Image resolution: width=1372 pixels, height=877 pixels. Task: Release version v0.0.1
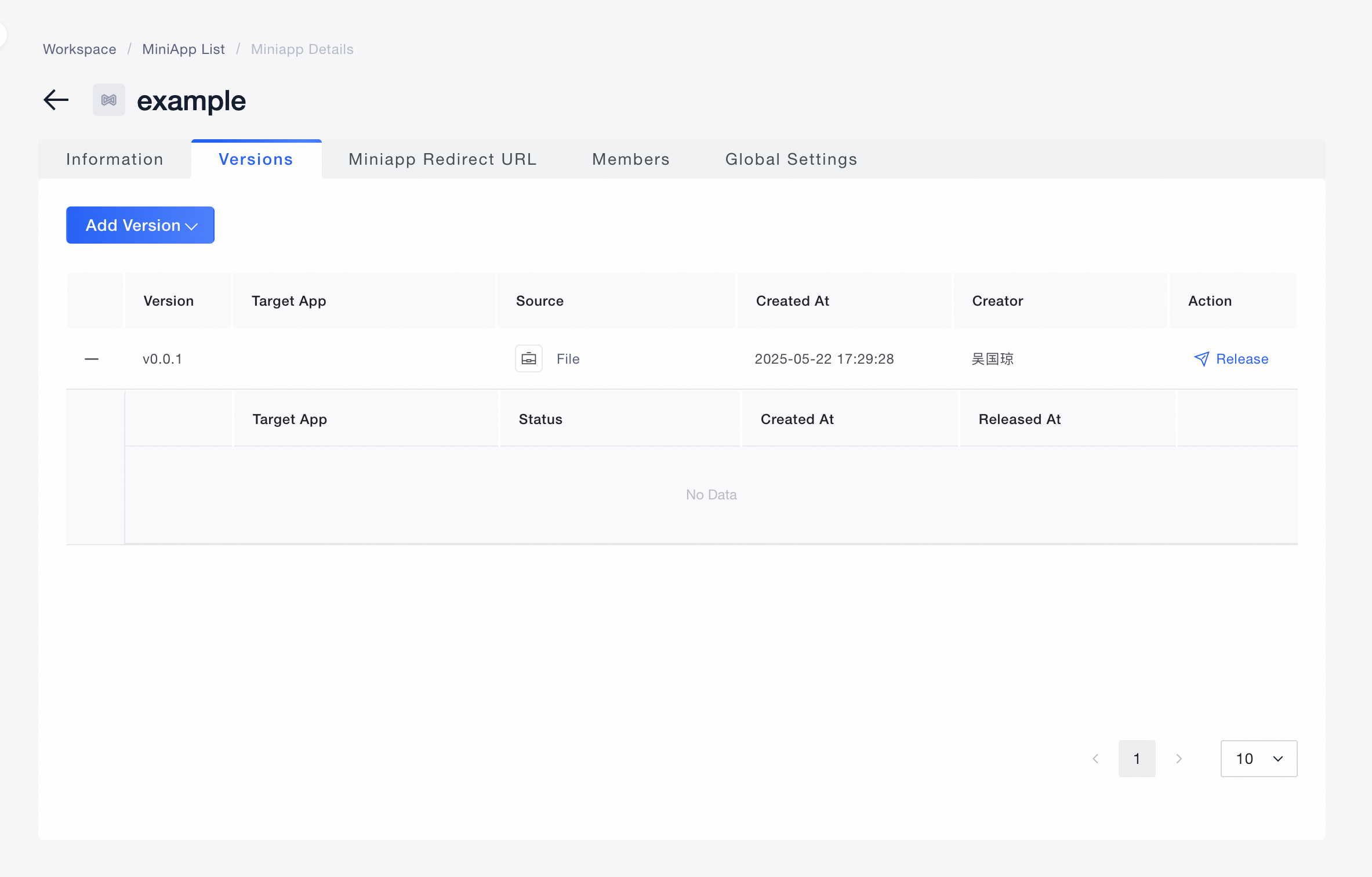click(1231, 359)
